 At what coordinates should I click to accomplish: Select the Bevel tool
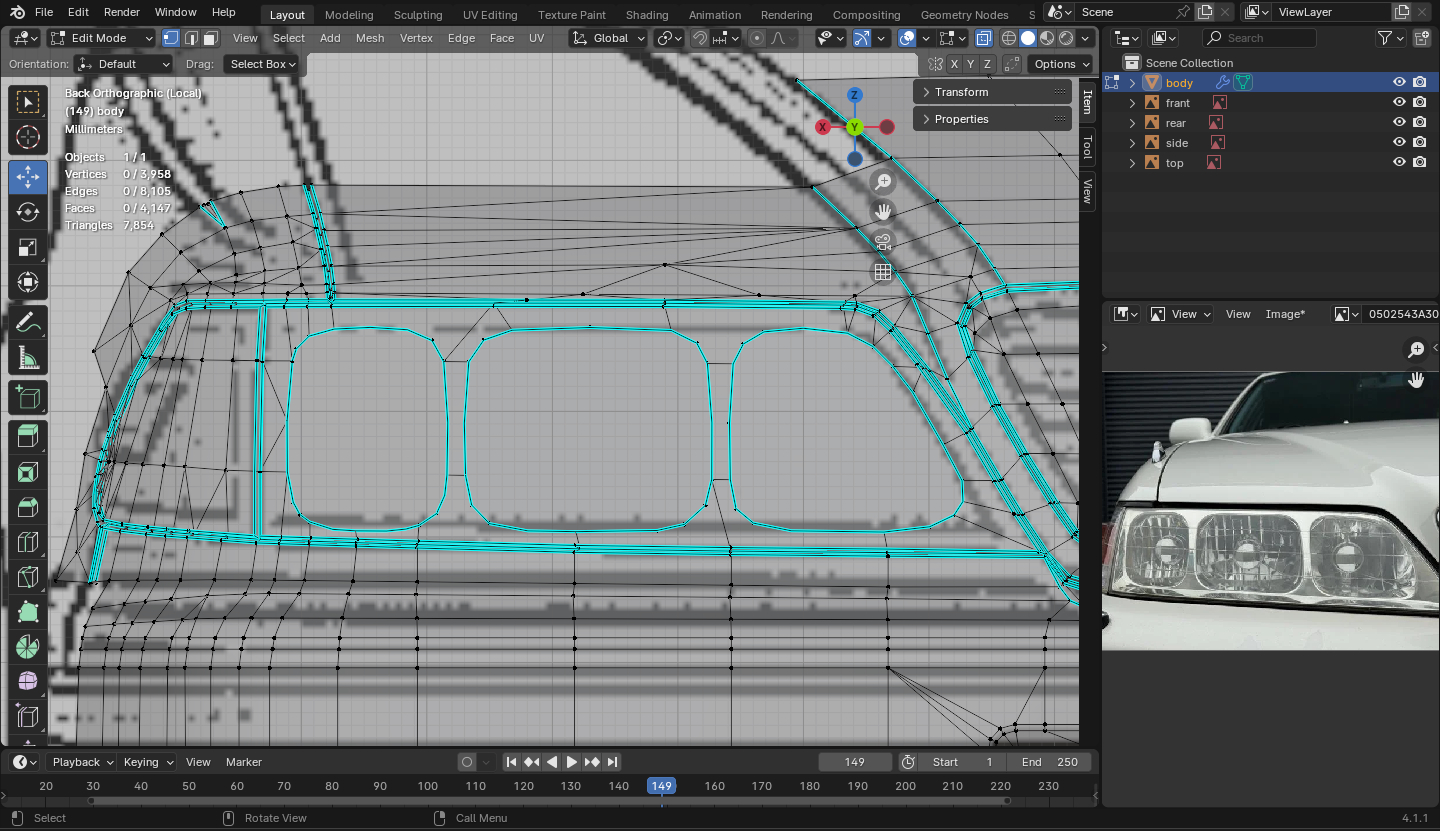coord(28,507)
